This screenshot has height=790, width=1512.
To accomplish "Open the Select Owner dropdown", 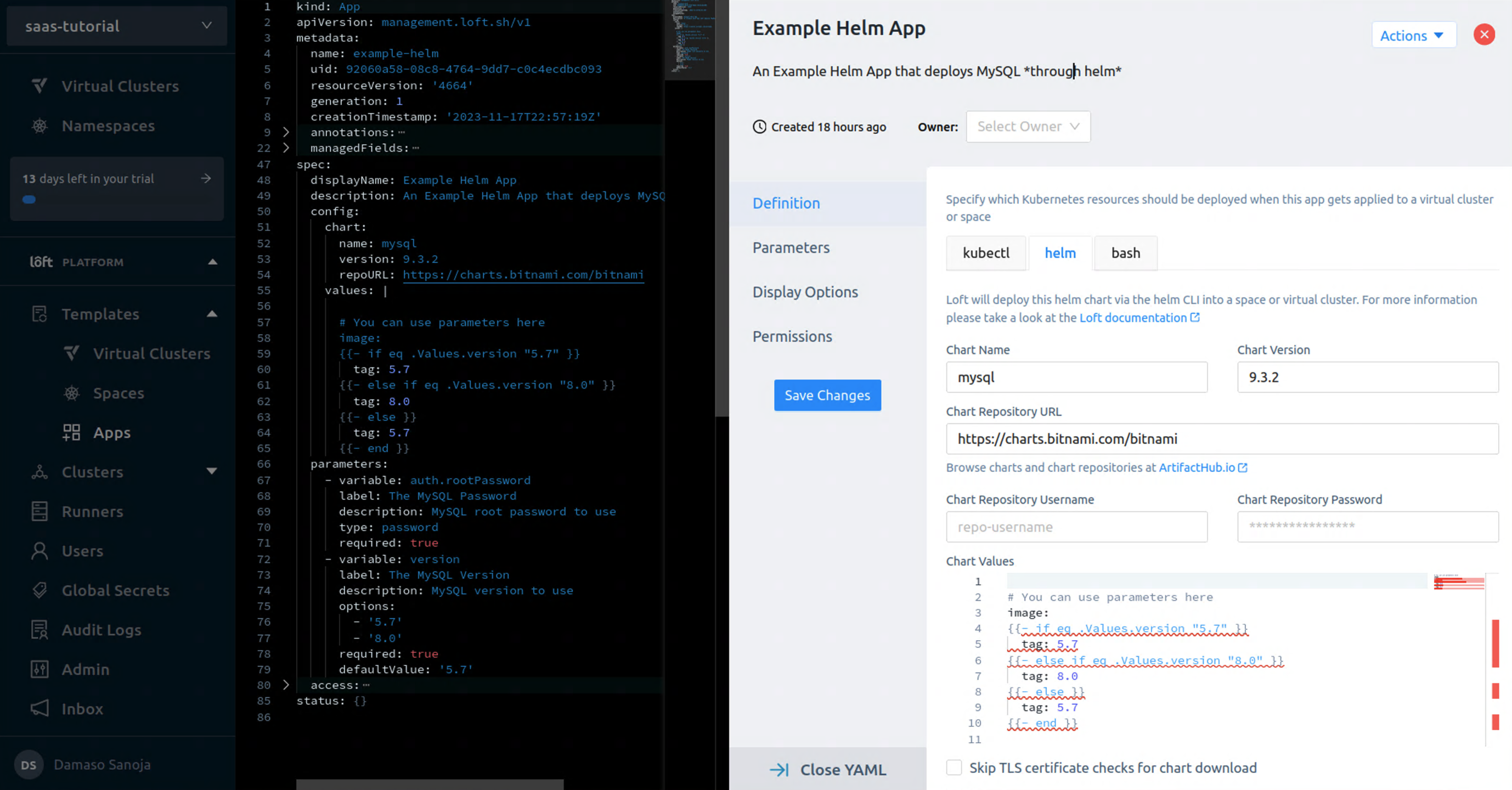I will pyautogui.click(x=1028, y=126).
